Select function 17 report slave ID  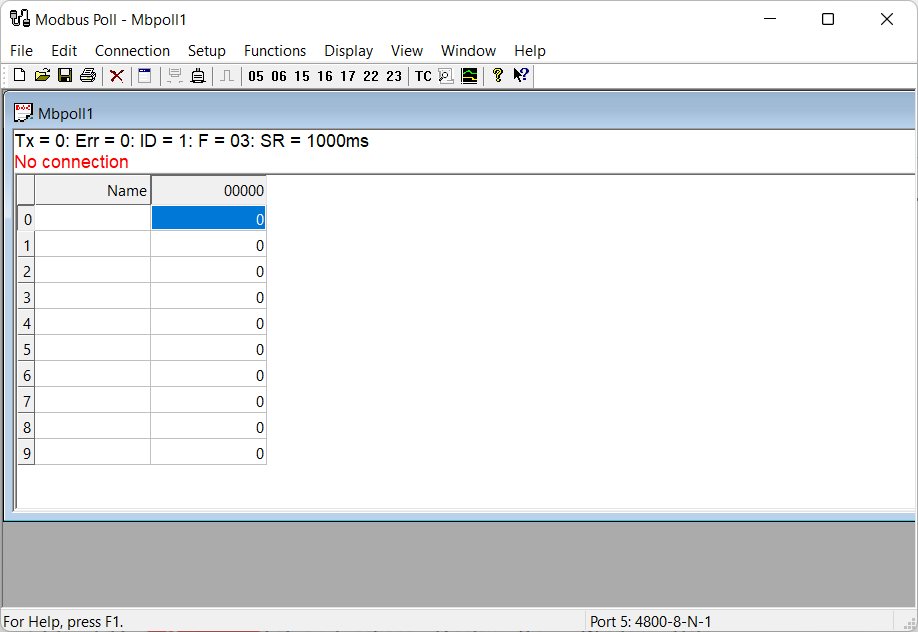pos(348,76)
